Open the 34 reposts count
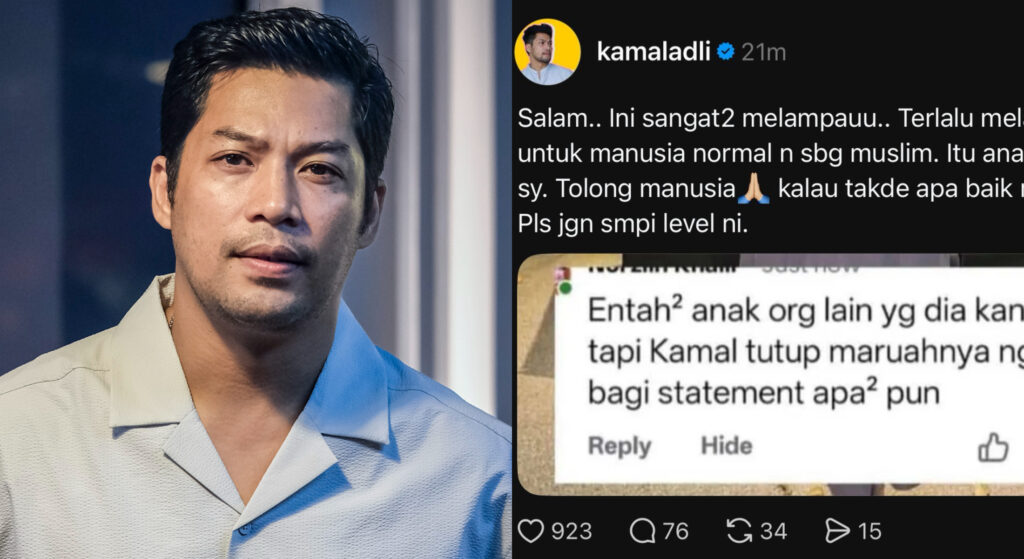This screenshot has width=1024, height=559. [x=773, y=532]
